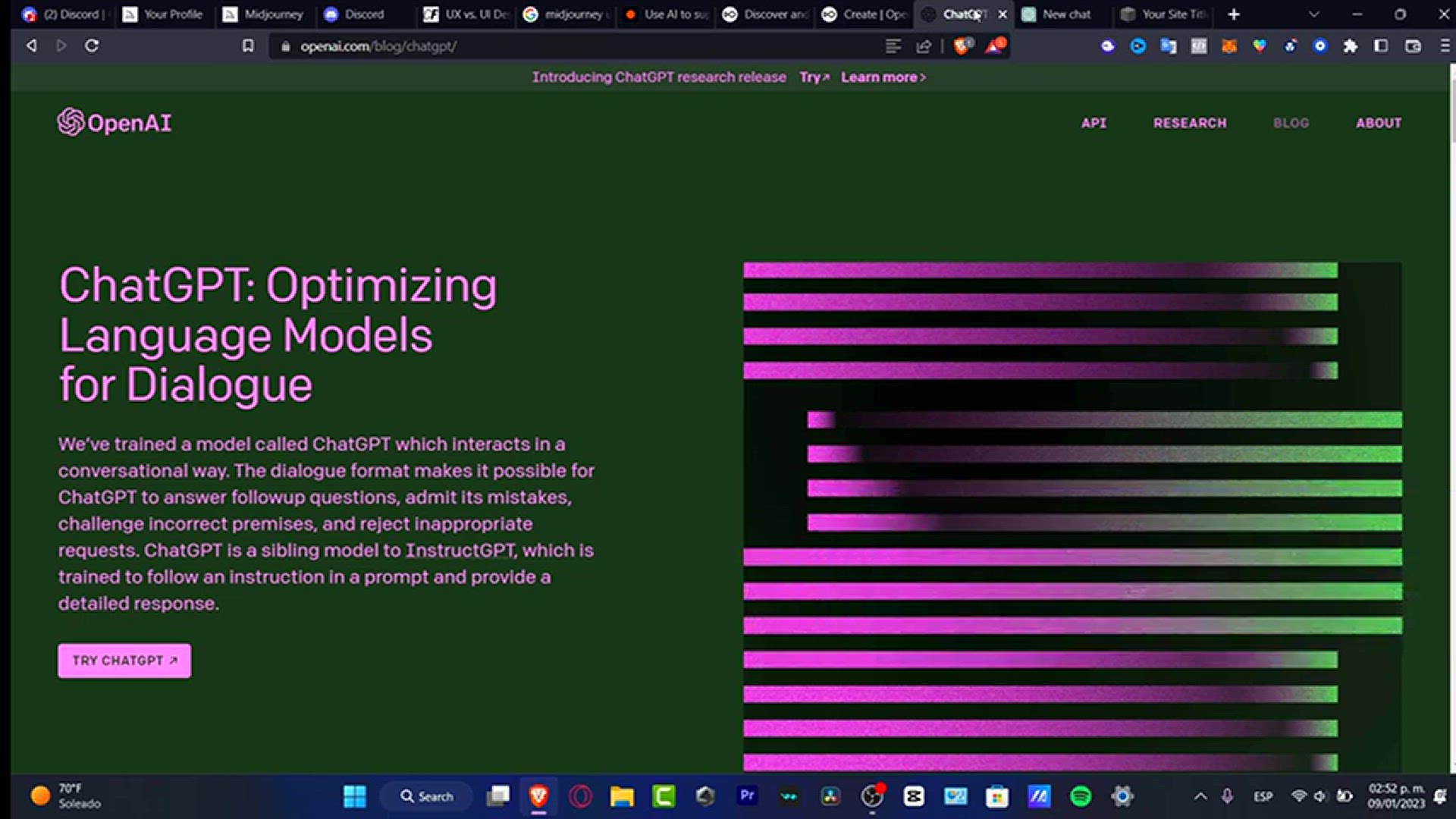Open the RESEARCH navigation link
The height and width of the screenshot is (819, 1456).
[x=1190, y=123]
